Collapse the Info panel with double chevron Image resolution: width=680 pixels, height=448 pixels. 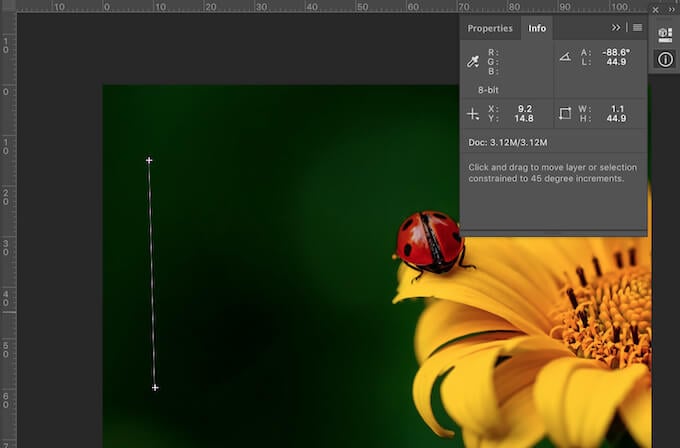616,28
